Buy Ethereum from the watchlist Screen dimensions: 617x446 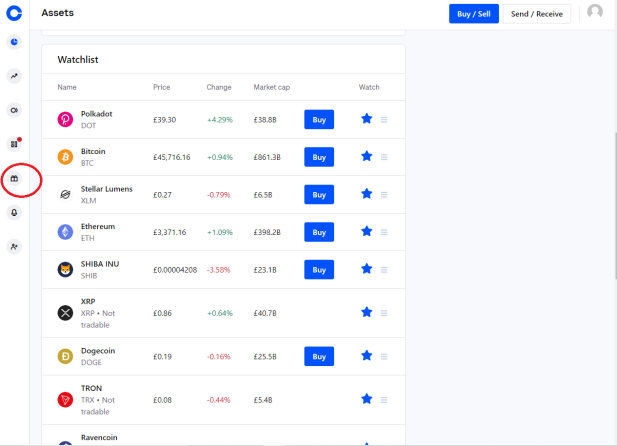pyautogui.click(x=319, y=232)
